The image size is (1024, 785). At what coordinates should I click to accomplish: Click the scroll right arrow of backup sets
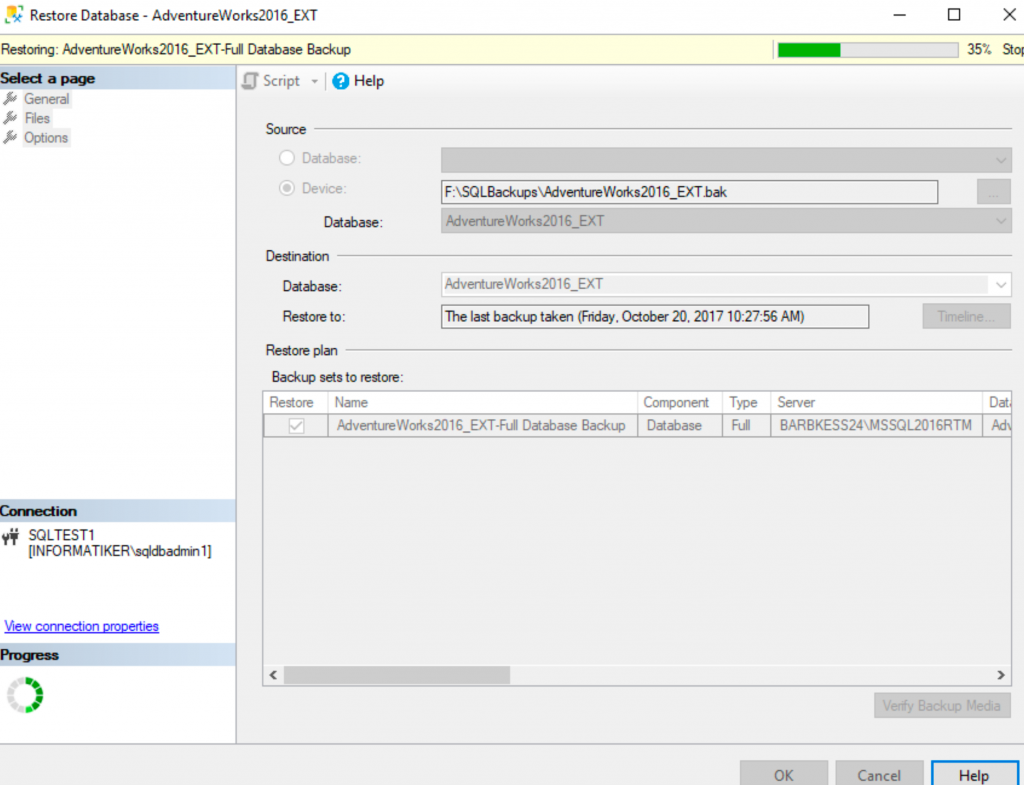click(x=1000, y=675)
